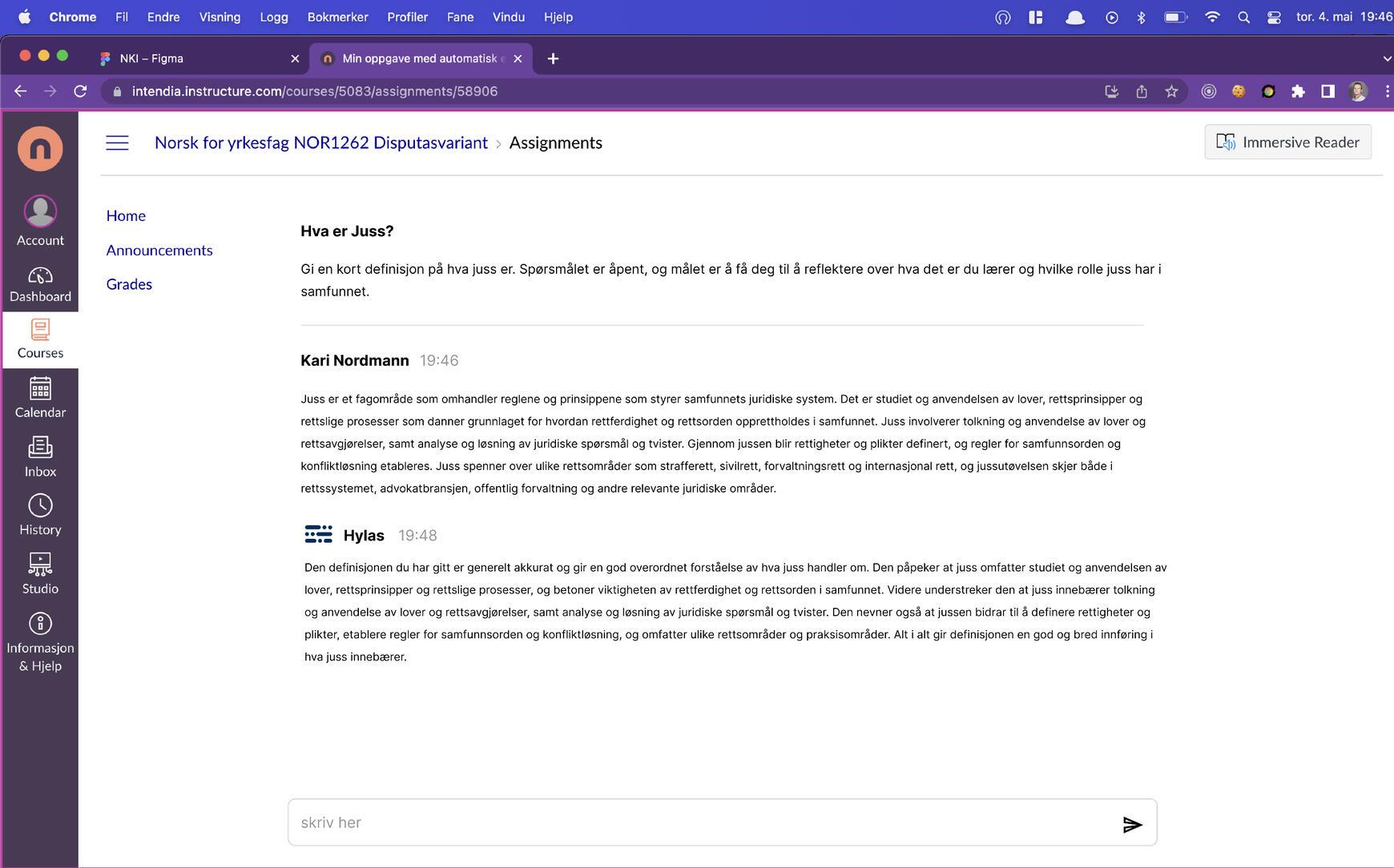This screenshot has width=1394, height=868.
Task: Open the Dashboard from sidebar
Action: 39,283
